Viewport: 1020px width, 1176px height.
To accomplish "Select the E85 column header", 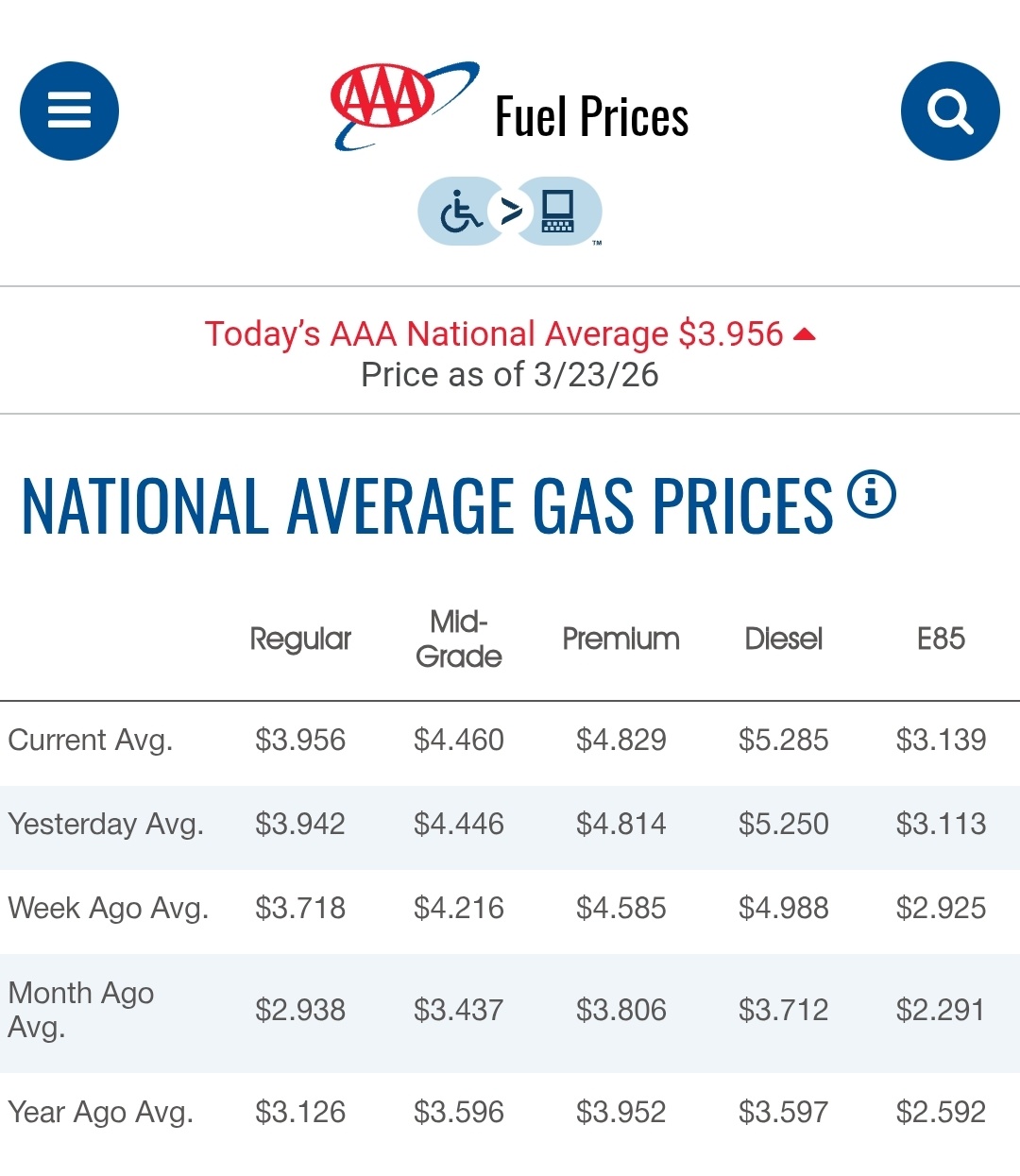I will coord(941,639).
